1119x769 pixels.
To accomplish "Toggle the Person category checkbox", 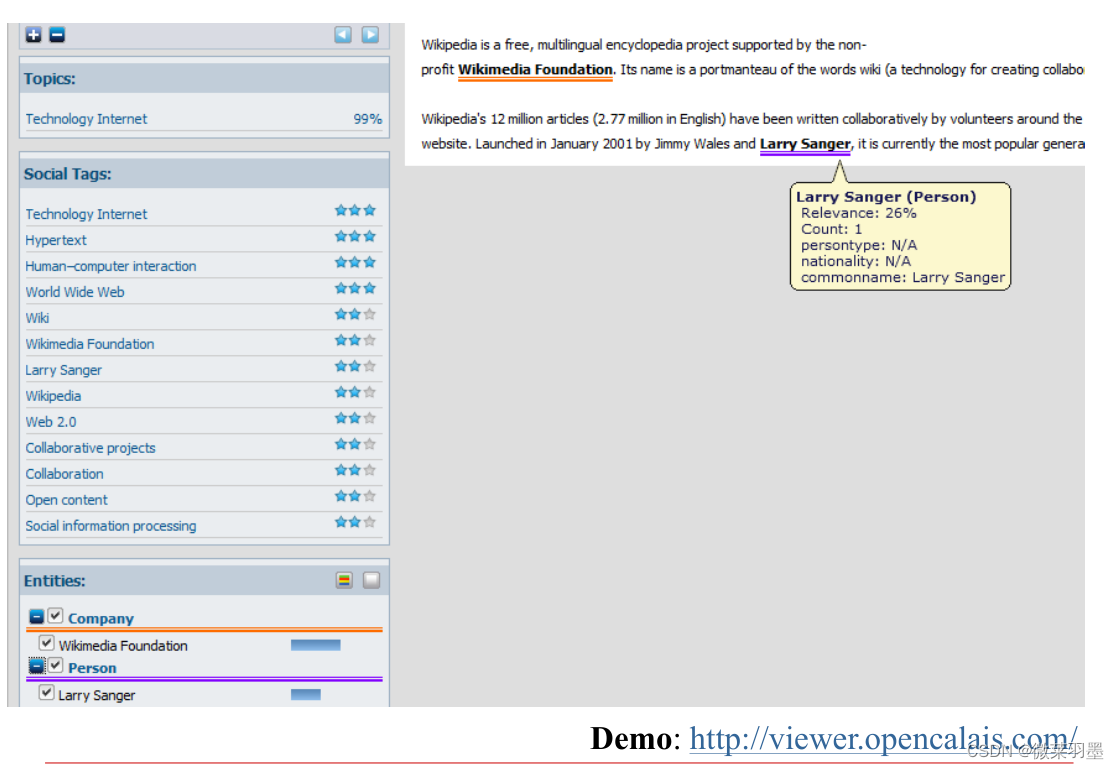I will click(x=56, y=666).
